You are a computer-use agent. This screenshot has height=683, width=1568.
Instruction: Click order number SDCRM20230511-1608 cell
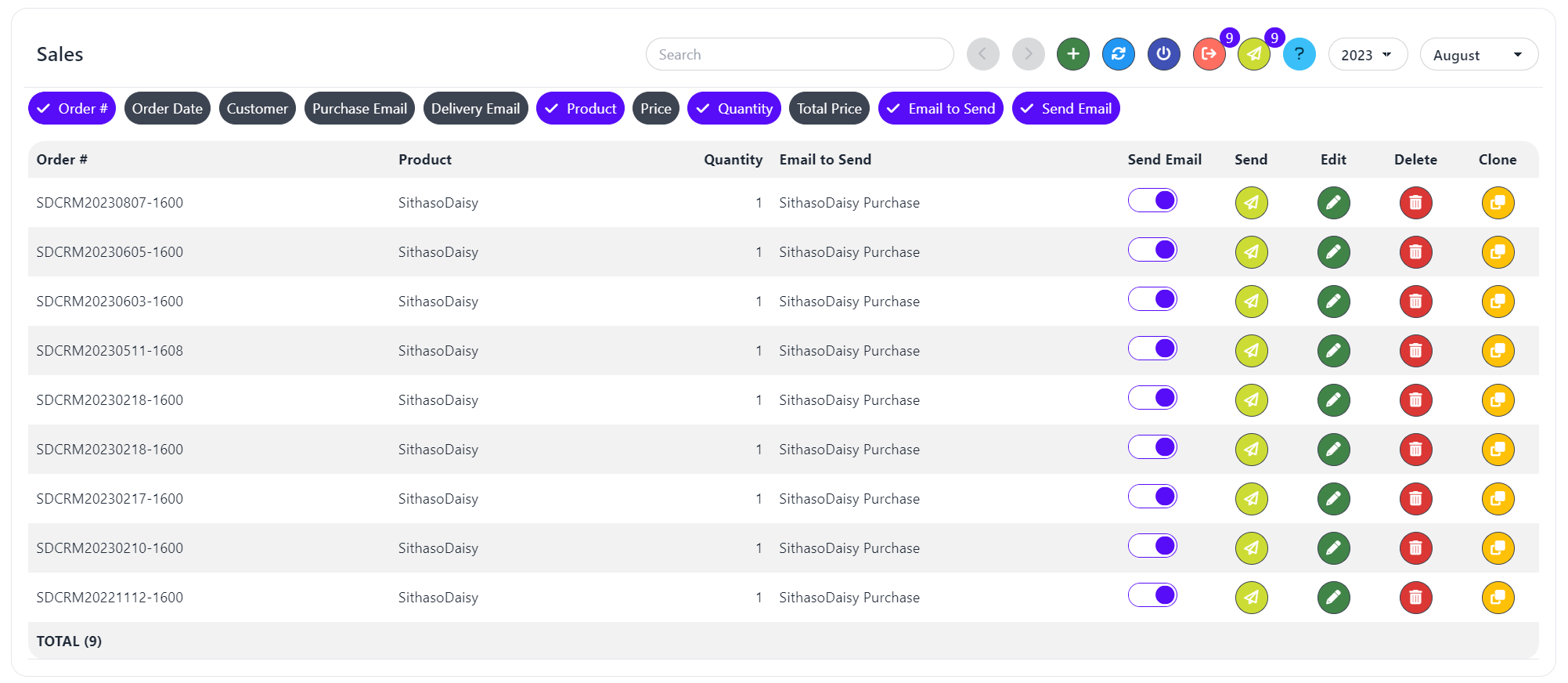(x=110, y=351)
